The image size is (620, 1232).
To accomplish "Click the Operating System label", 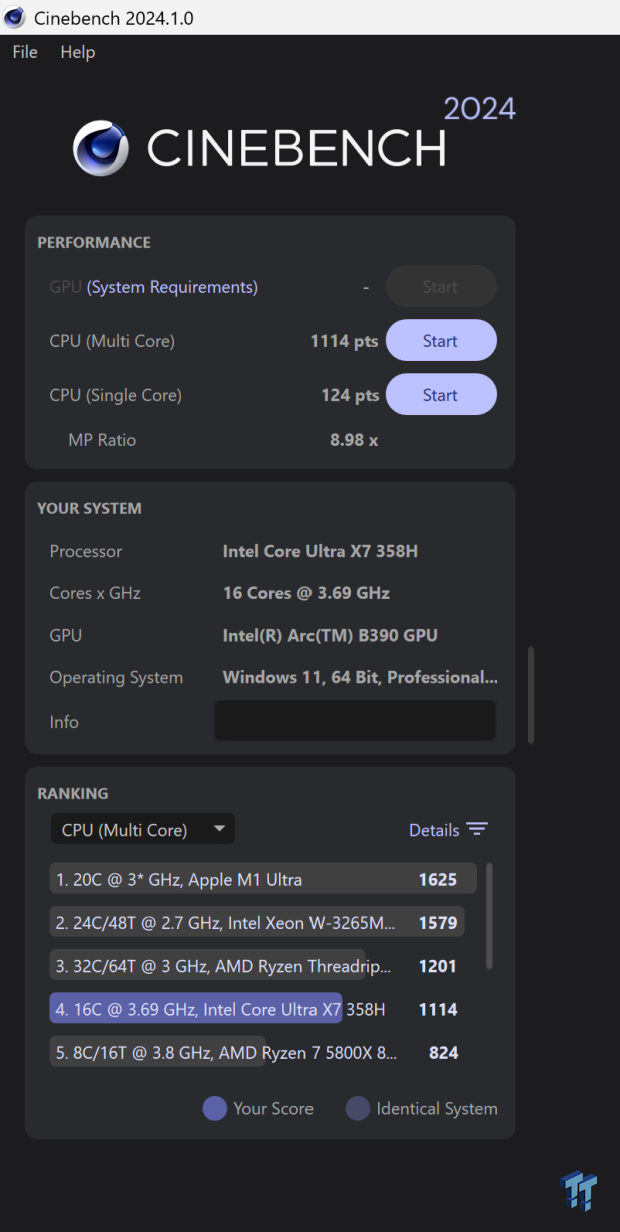I will pyautogui.click(x=116, y=677).
